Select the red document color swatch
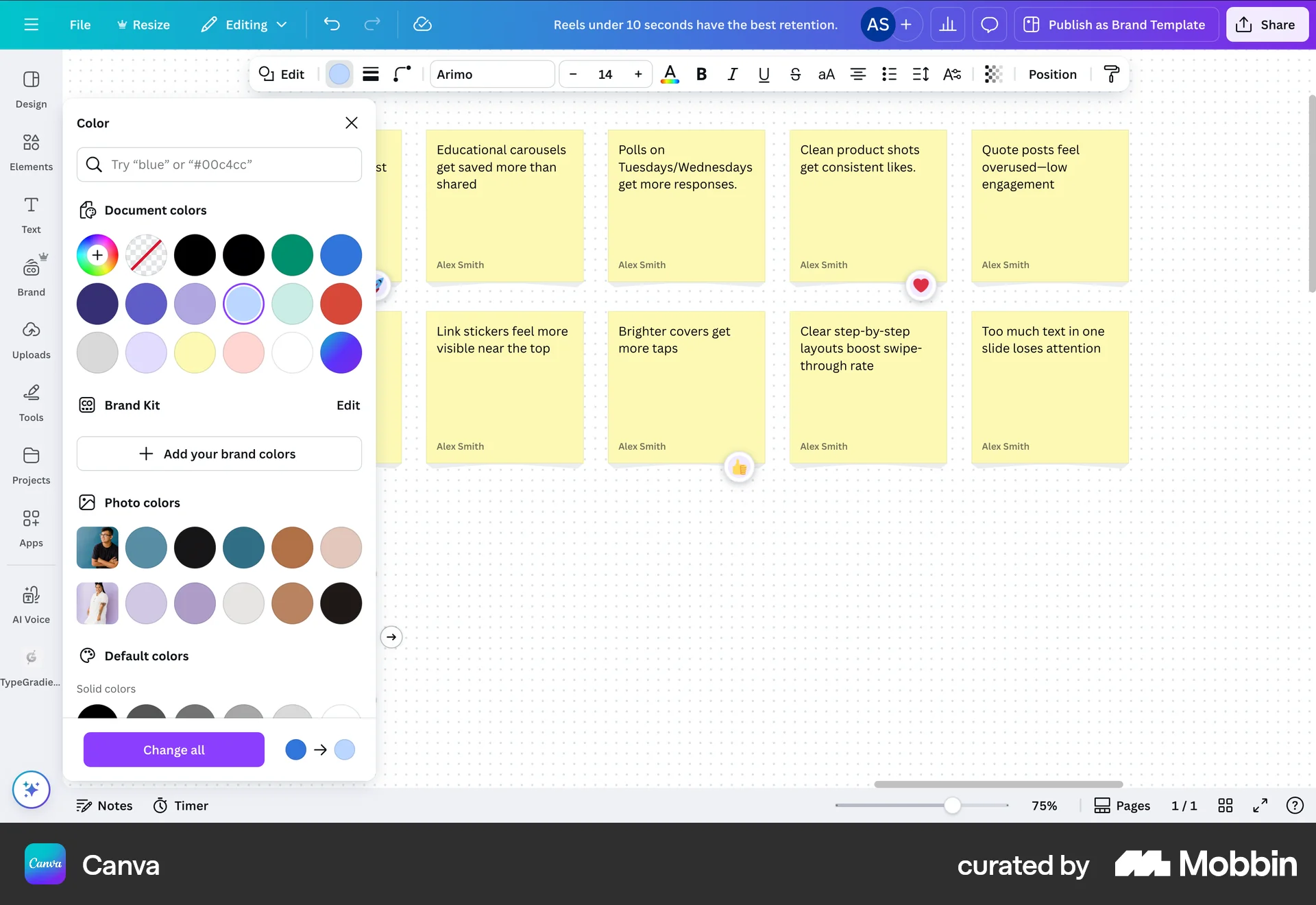 [341, 304]
